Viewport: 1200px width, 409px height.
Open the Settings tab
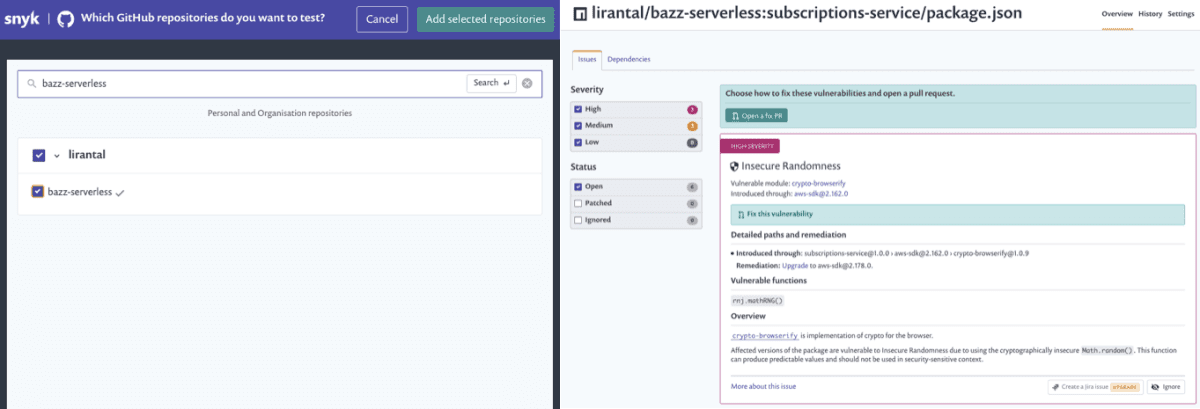[x=1180, y=14]
